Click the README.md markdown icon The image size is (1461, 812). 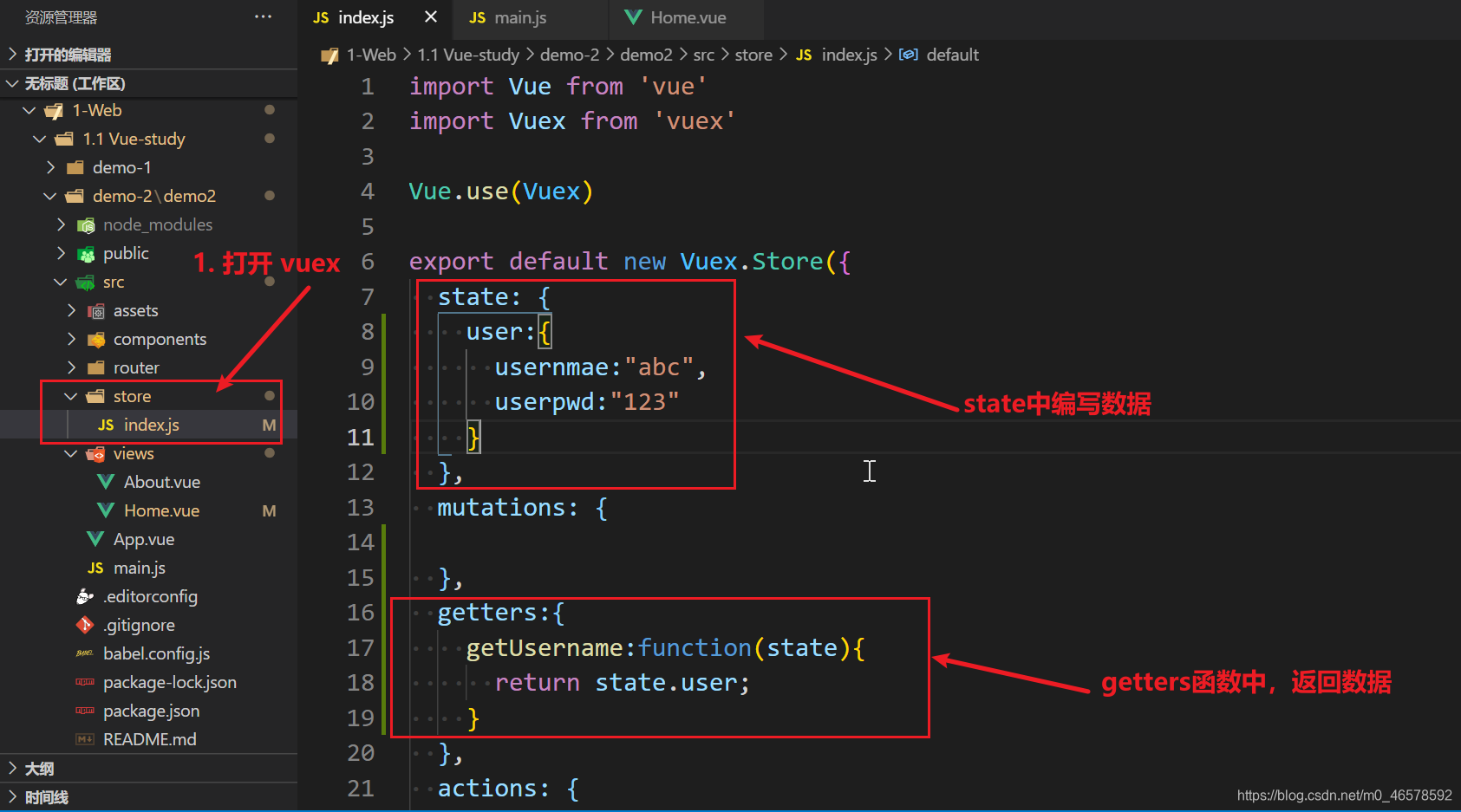[x=85, y=739]
